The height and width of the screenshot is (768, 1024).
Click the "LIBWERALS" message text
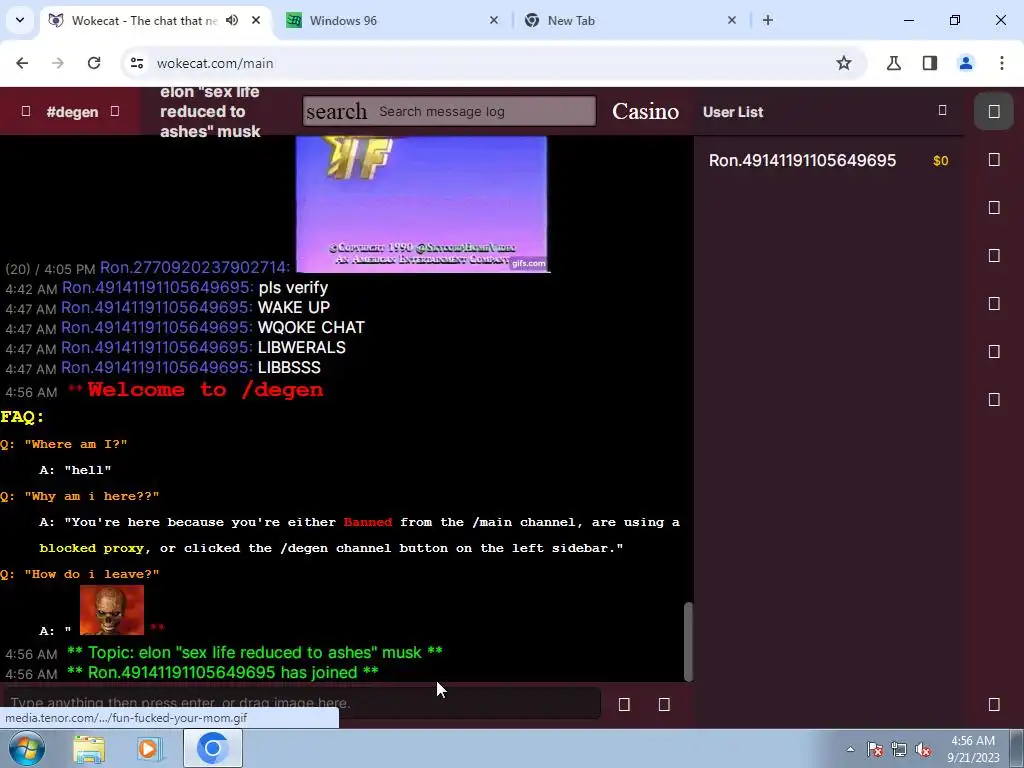pyautogui.click(x=302, y=347)
